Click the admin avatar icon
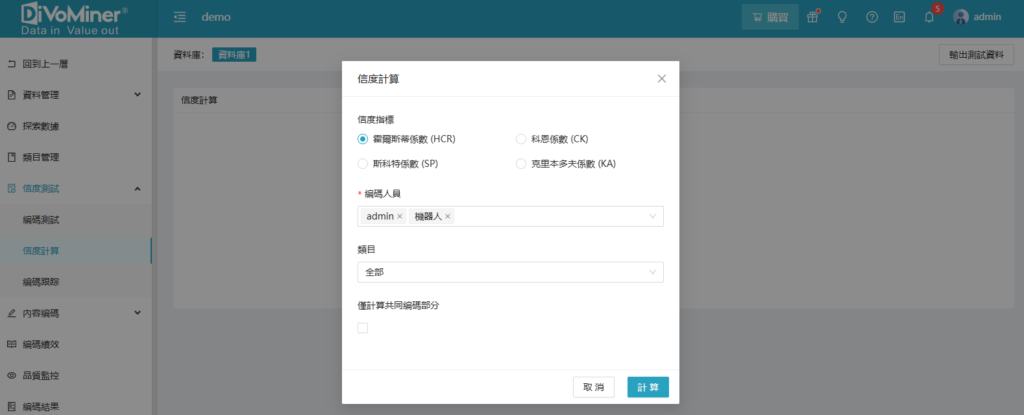Viewport: 1024px width, 415px height. coord(961,17)
